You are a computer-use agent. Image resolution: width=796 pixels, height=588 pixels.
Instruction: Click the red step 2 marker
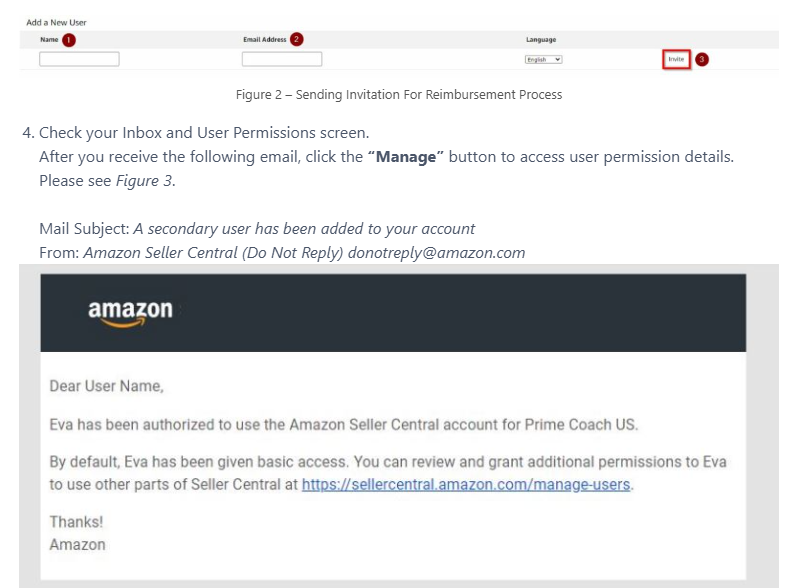click(x=297, y=40)
